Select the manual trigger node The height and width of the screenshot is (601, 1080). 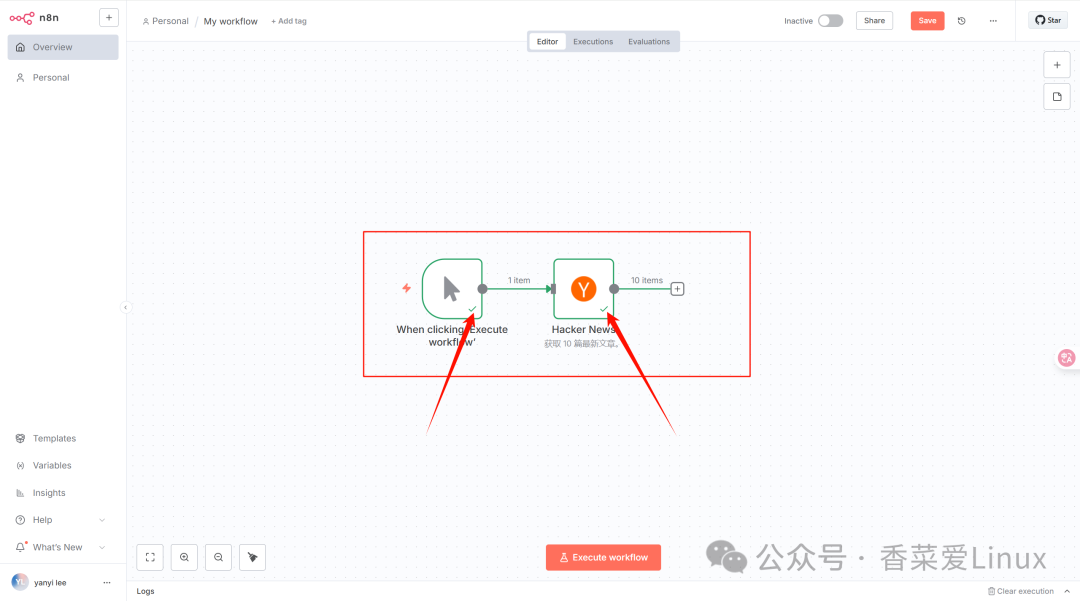(452, 289)
